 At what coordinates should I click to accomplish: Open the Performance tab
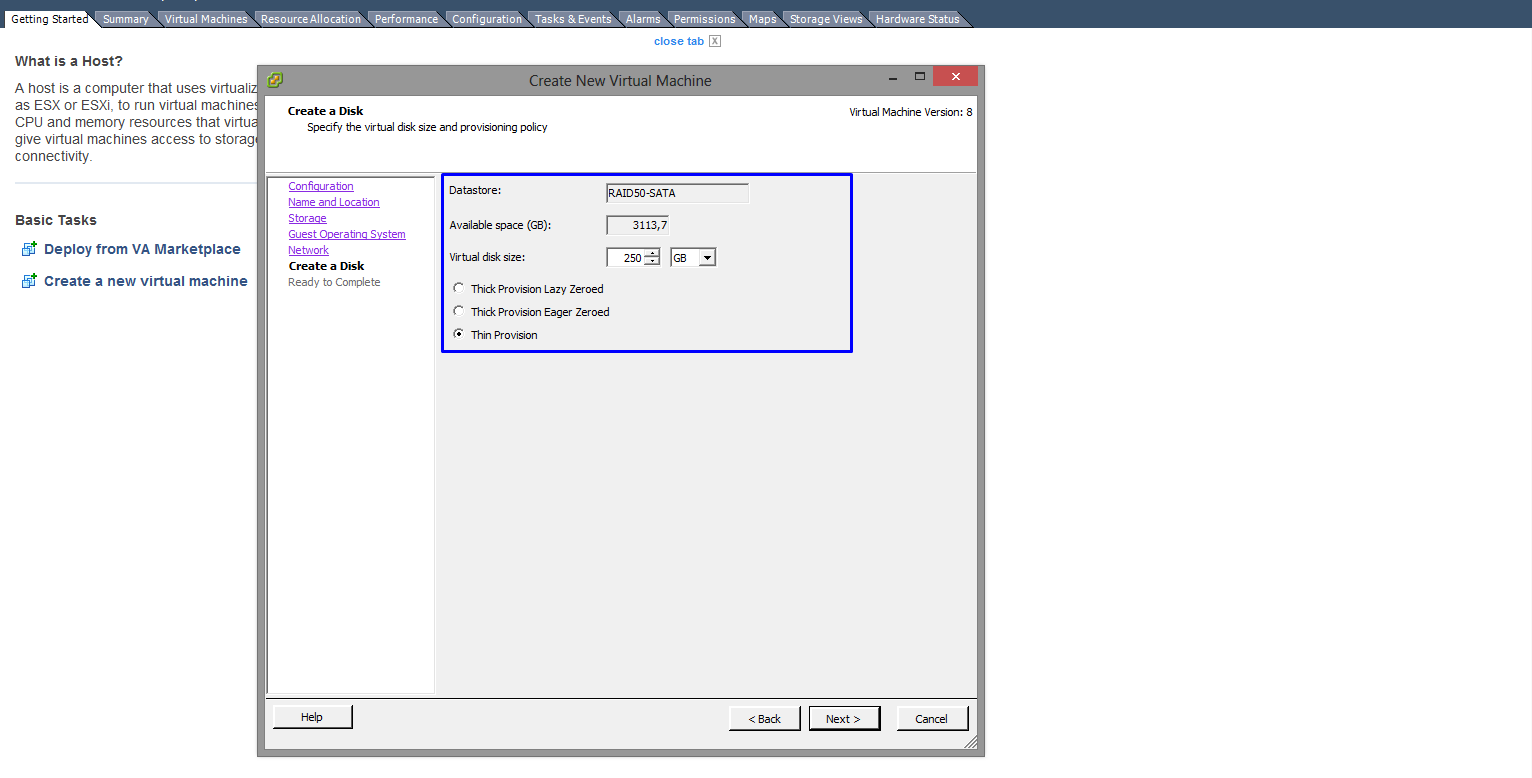(x=406, y=19)
